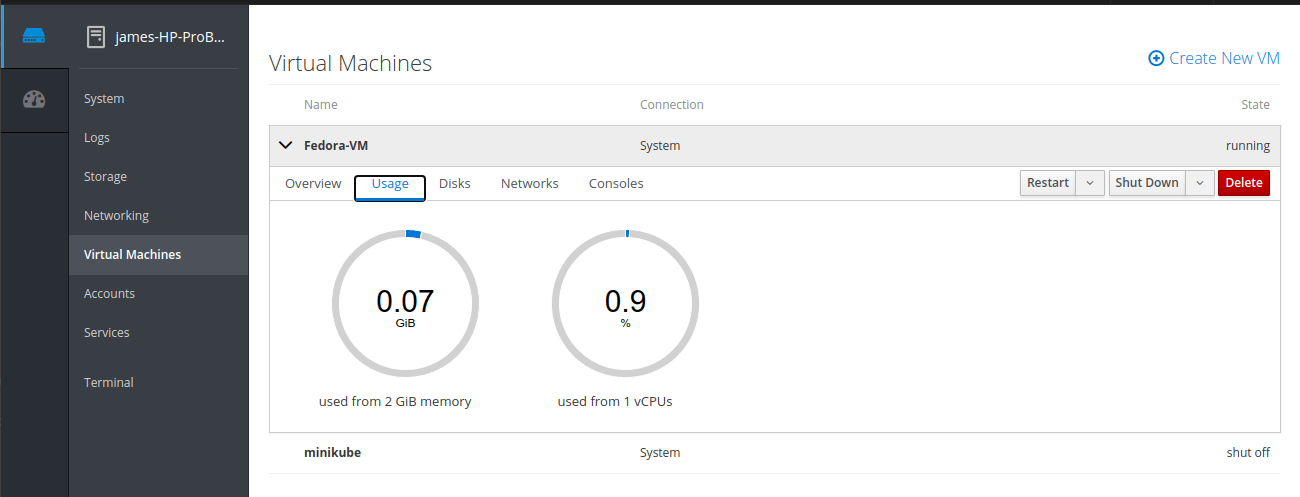Click the server icon beside james-HP-ProB hostname

pyautogui.click(x=96, y=38)
